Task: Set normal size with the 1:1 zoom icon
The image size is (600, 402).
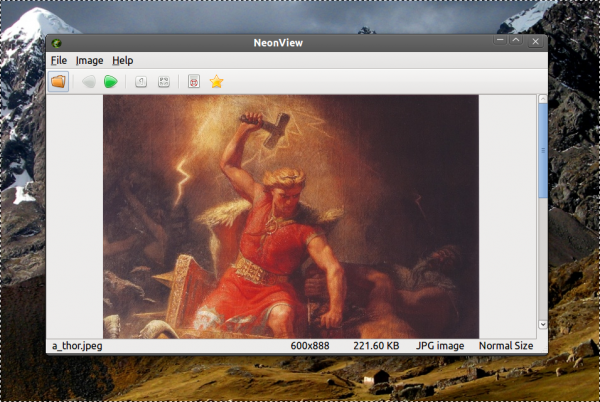Action: coord(141,81)
